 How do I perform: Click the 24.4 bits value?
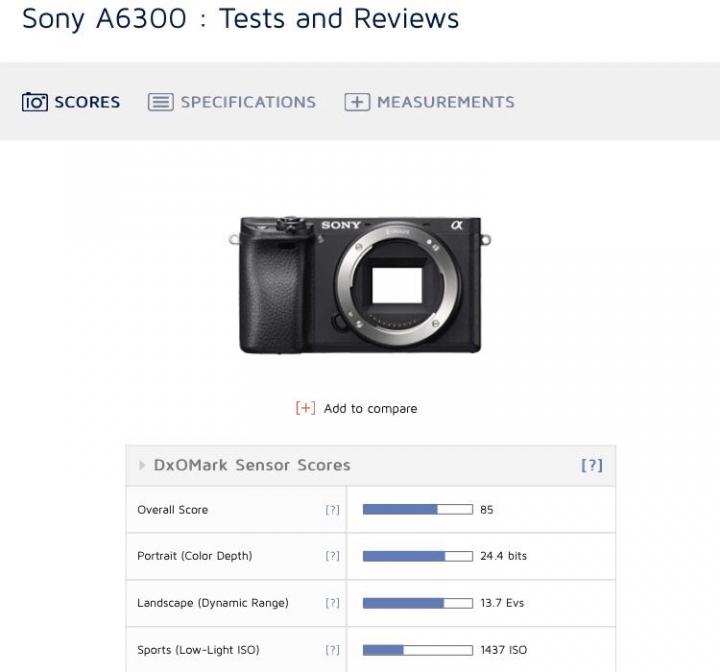(504, 556)
